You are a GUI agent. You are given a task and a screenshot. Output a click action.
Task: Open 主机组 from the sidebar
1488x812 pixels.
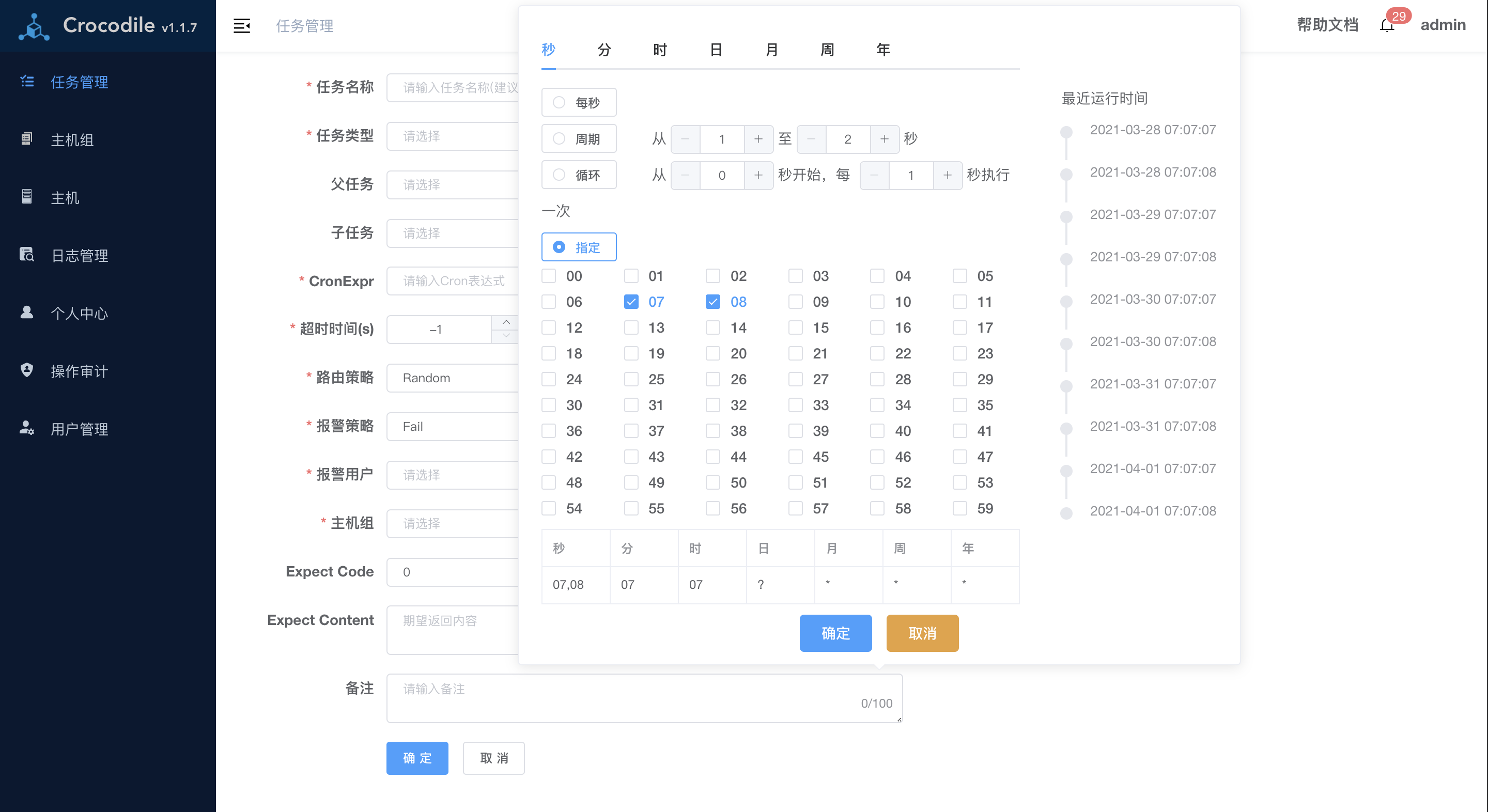coord(72,140)
